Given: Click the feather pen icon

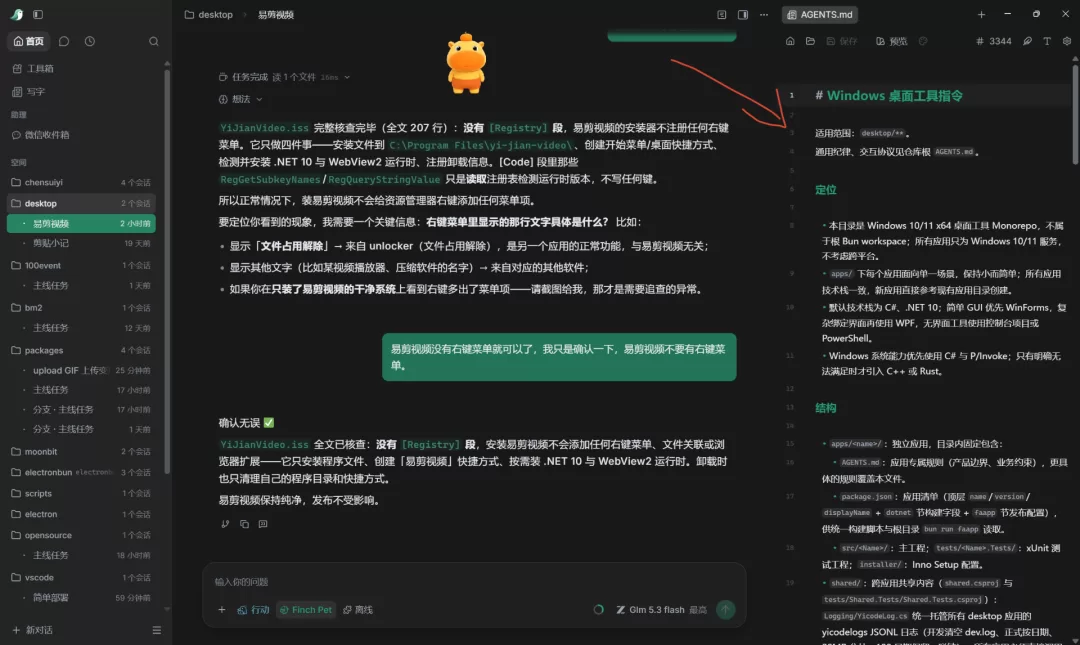Looking at the screenshot, I should (x=1027, y=41).
